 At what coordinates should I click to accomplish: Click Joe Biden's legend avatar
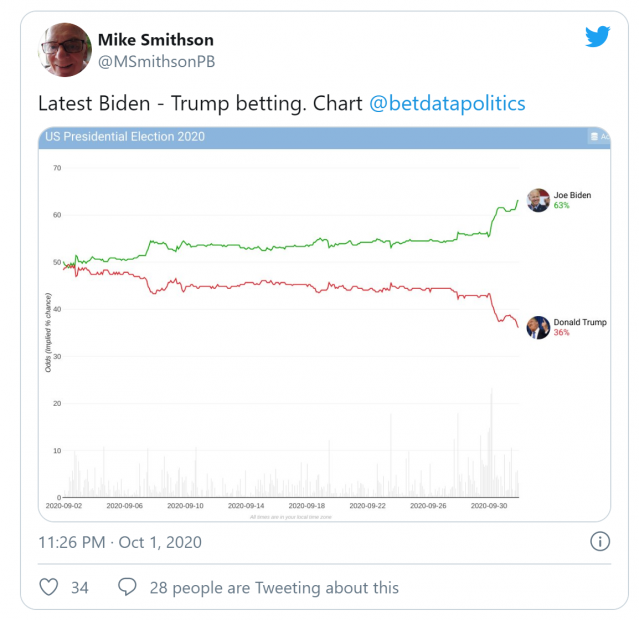pyautogui.click(x=538, y=200)
